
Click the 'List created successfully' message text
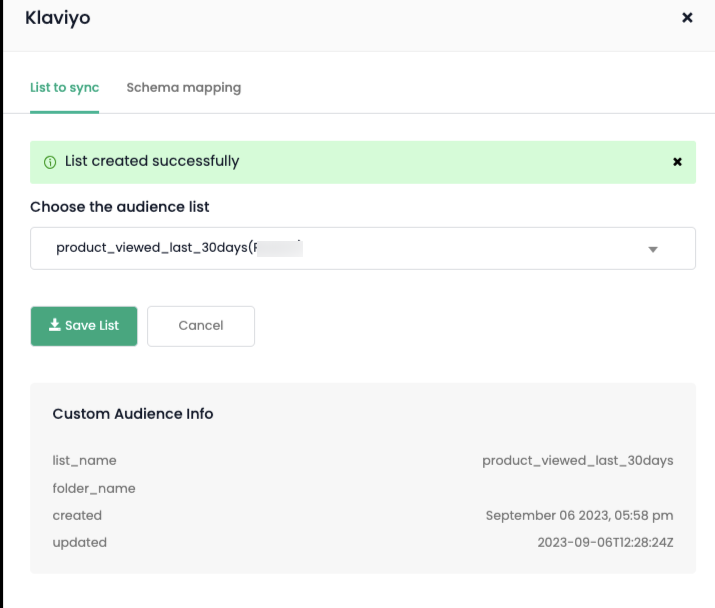pos(152,161)
